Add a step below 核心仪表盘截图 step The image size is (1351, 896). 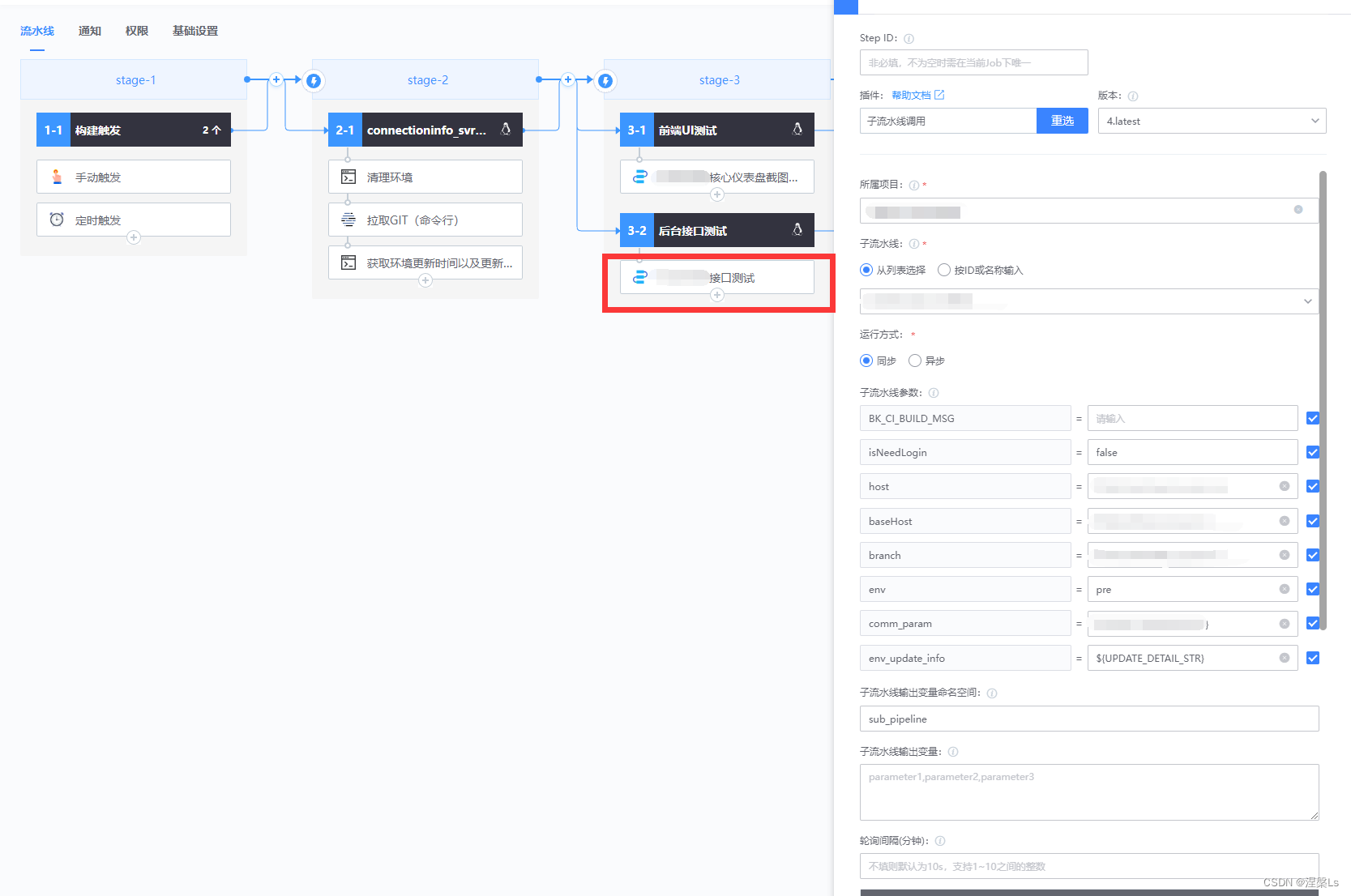coord(717,194)
